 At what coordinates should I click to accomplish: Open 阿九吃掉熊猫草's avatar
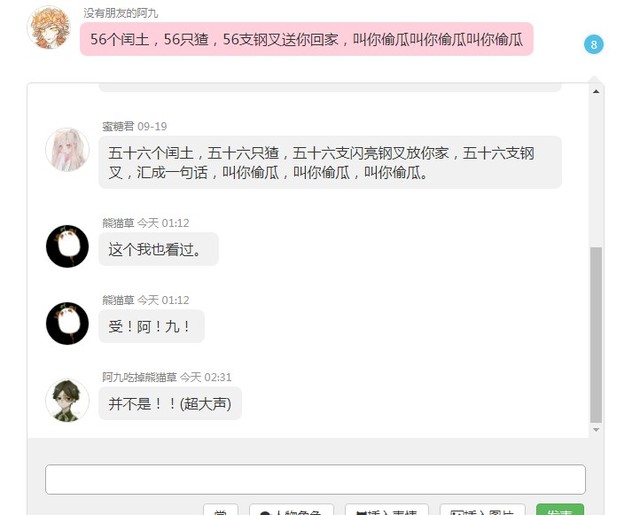click(x=67, y=400)
